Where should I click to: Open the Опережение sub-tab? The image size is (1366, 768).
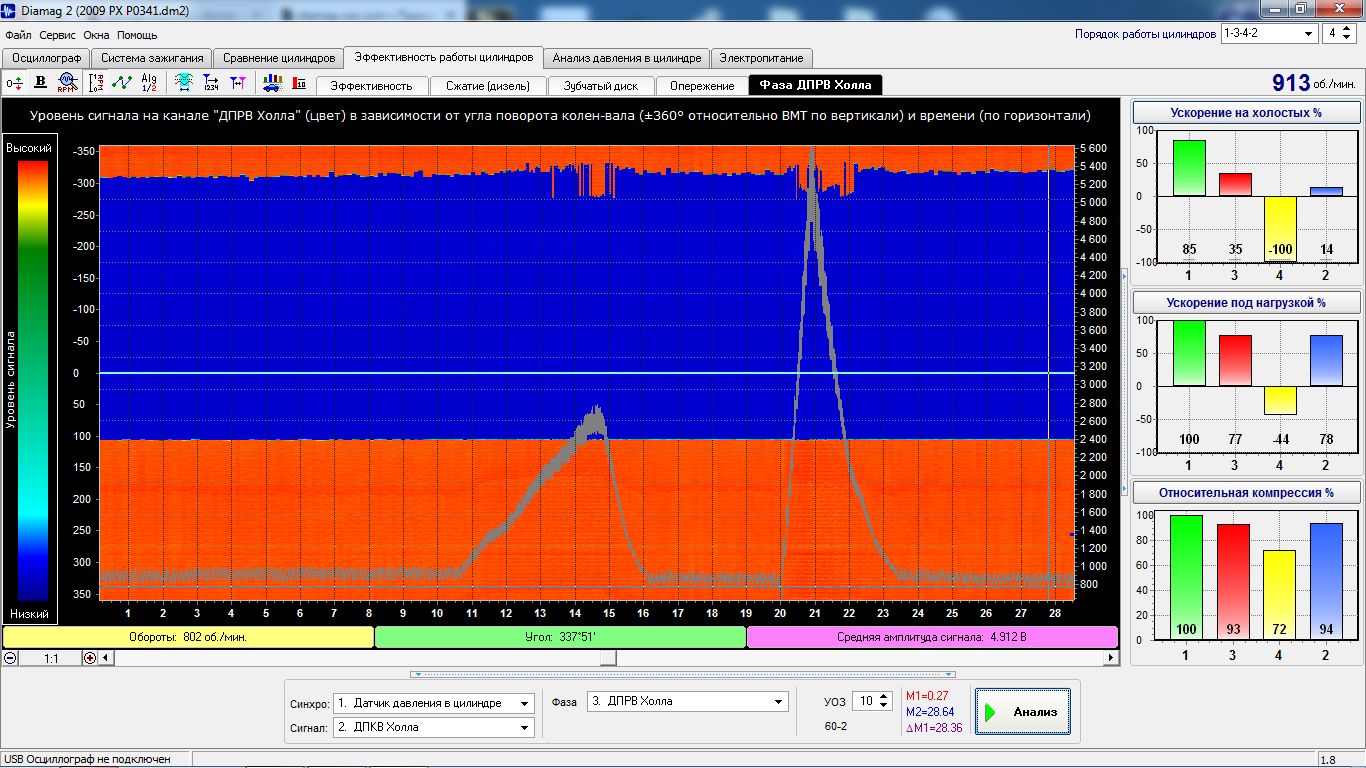(x=702, y=86)
